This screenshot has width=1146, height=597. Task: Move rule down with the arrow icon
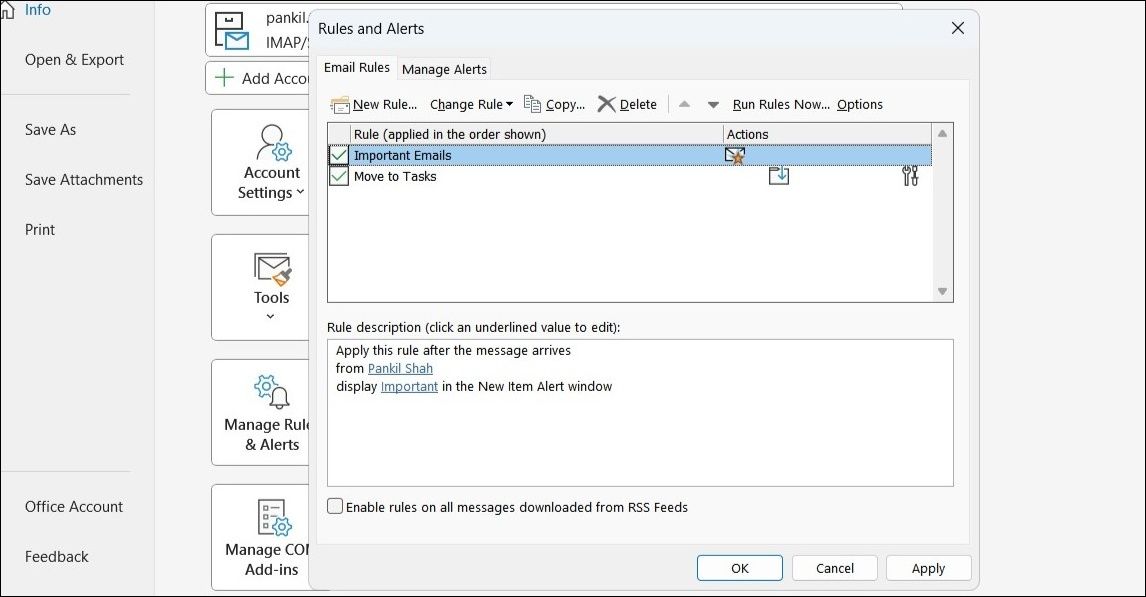click(713, 104)
